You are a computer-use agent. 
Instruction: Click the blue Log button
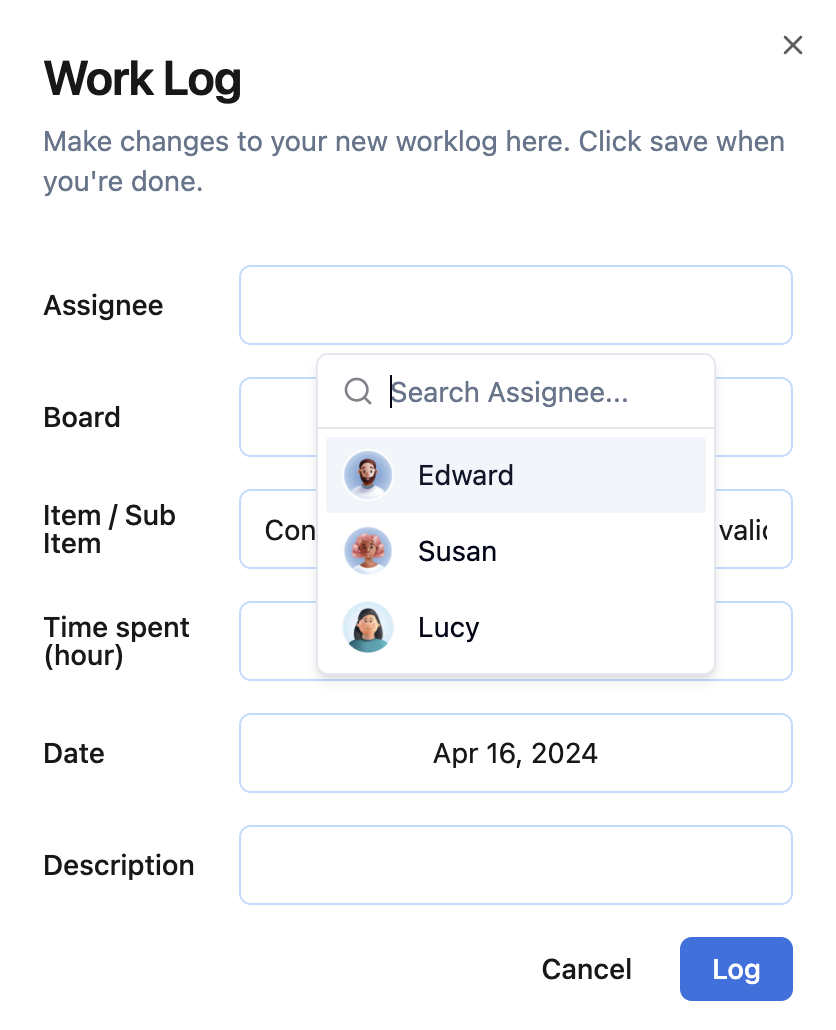[x=736, y=969]
